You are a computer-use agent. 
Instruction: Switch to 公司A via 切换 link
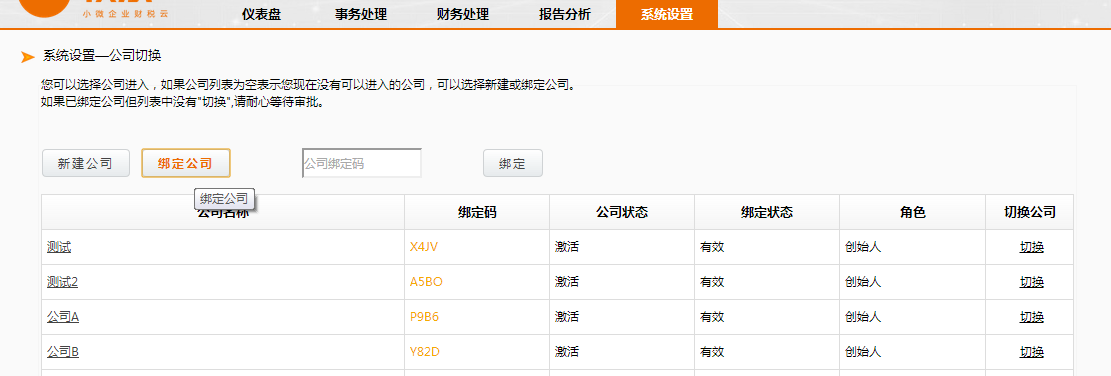[x=1032, y=317]
